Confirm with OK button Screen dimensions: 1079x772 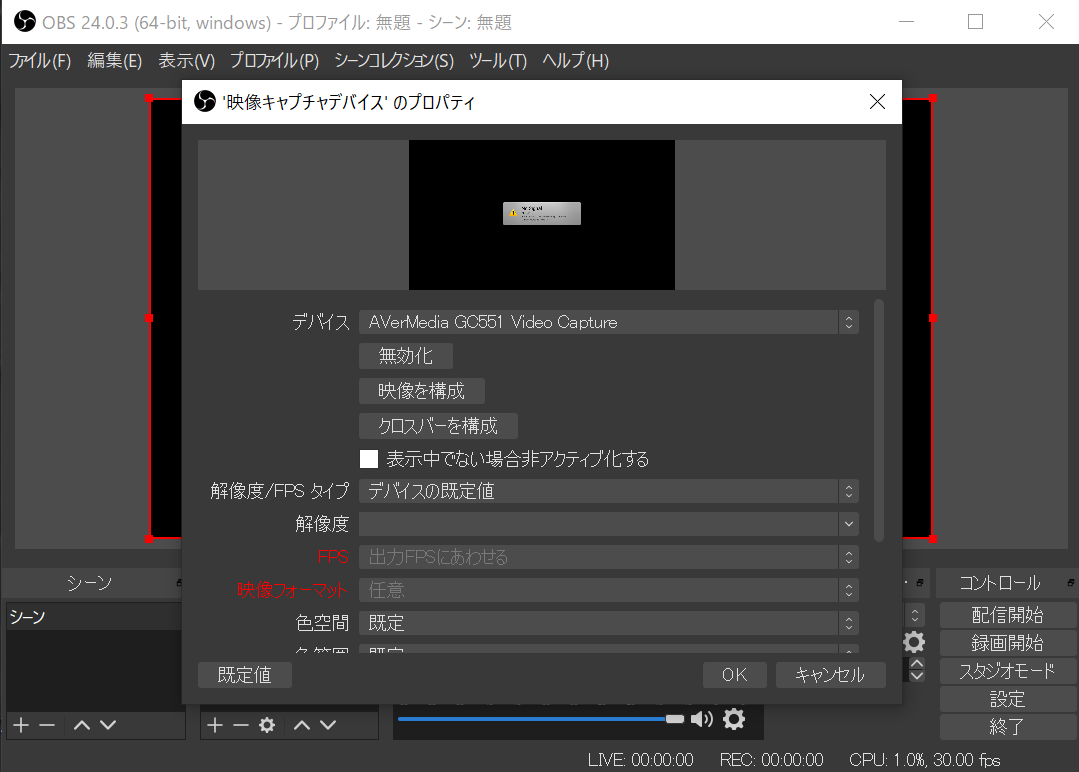tap(734, 675)
